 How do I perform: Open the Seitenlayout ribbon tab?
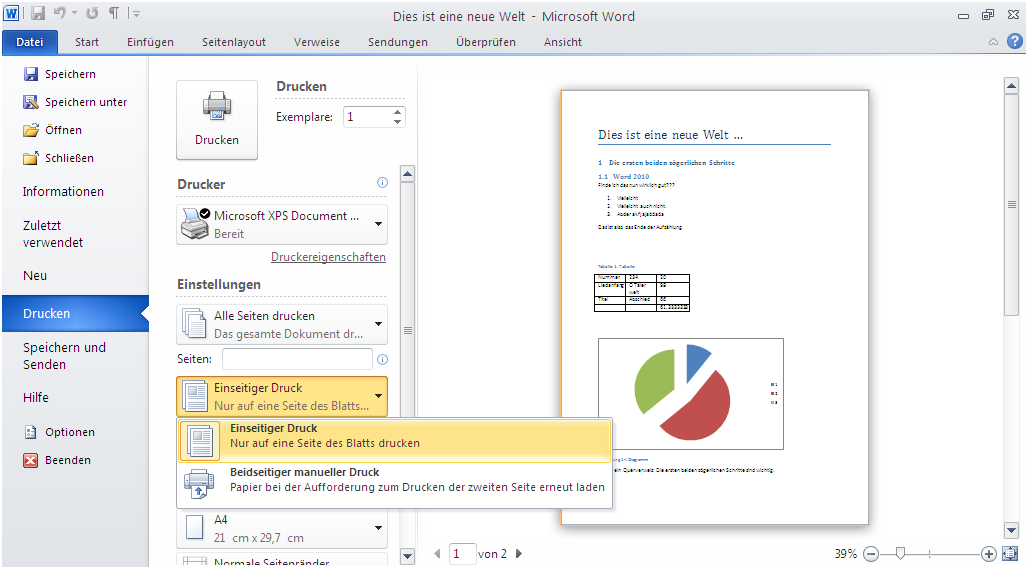click(x=233, y=42)
